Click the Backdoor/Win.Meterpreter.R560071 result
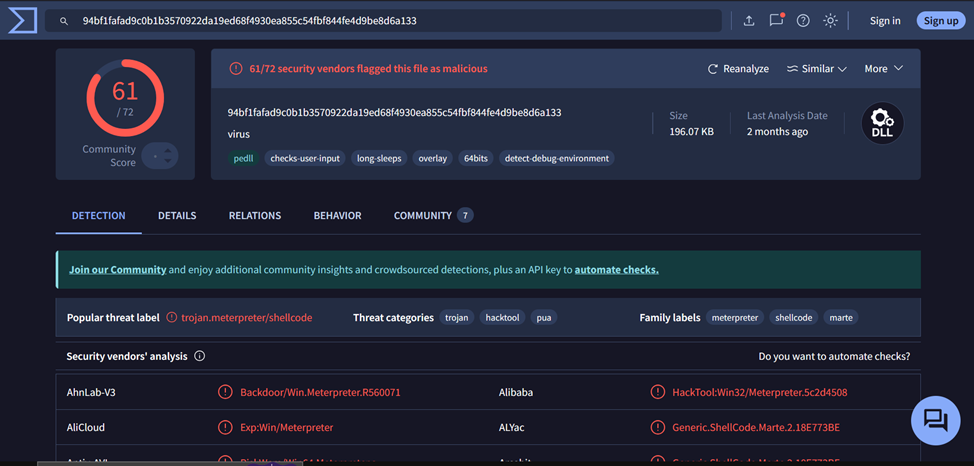This screenshot has width=974, height=466. coord(320,392)
